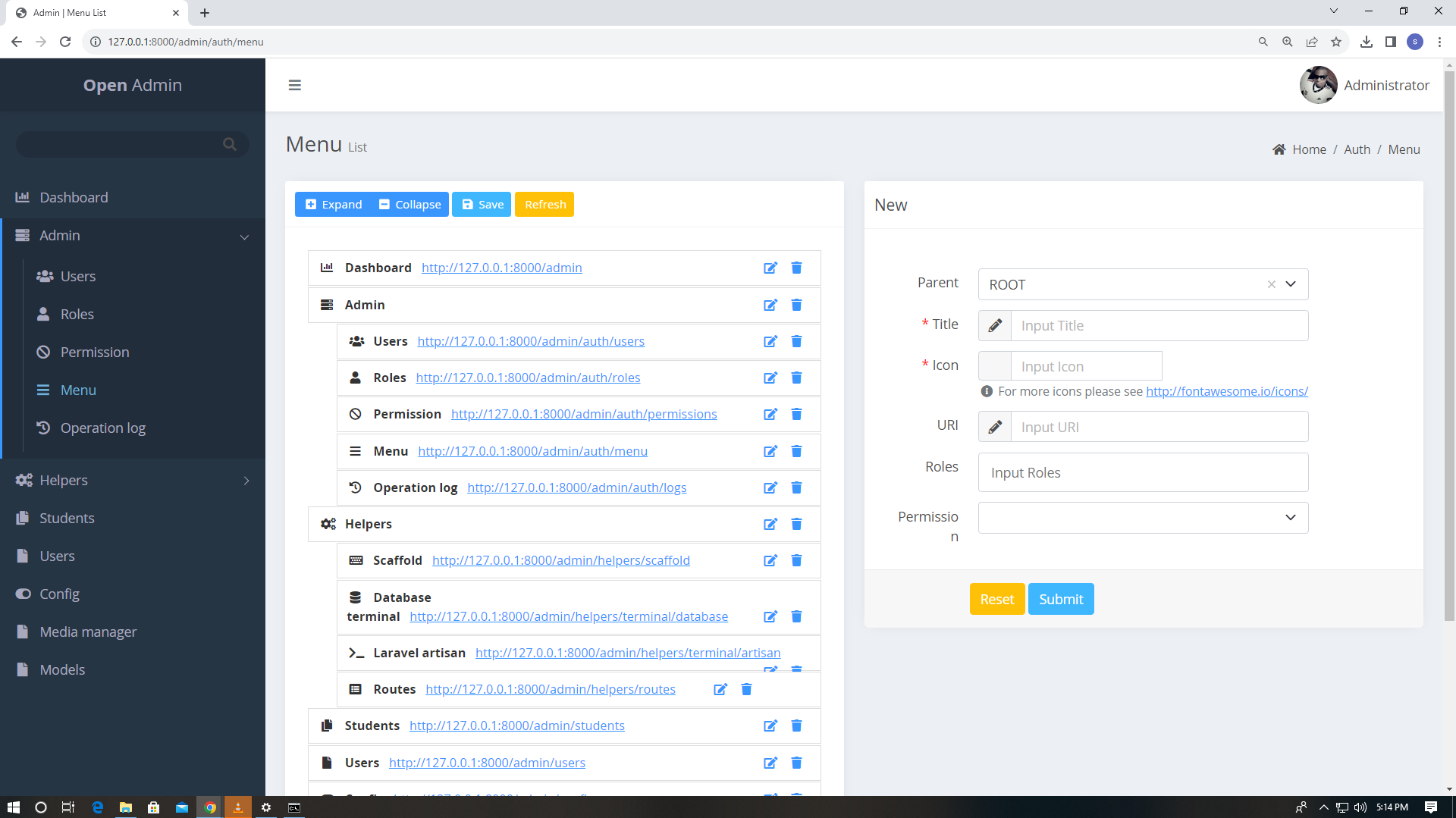Viewport: 1456px width, 818px height.
Task: Toggle the sidebar with the hamburger icon
Action: coord(294,85)
